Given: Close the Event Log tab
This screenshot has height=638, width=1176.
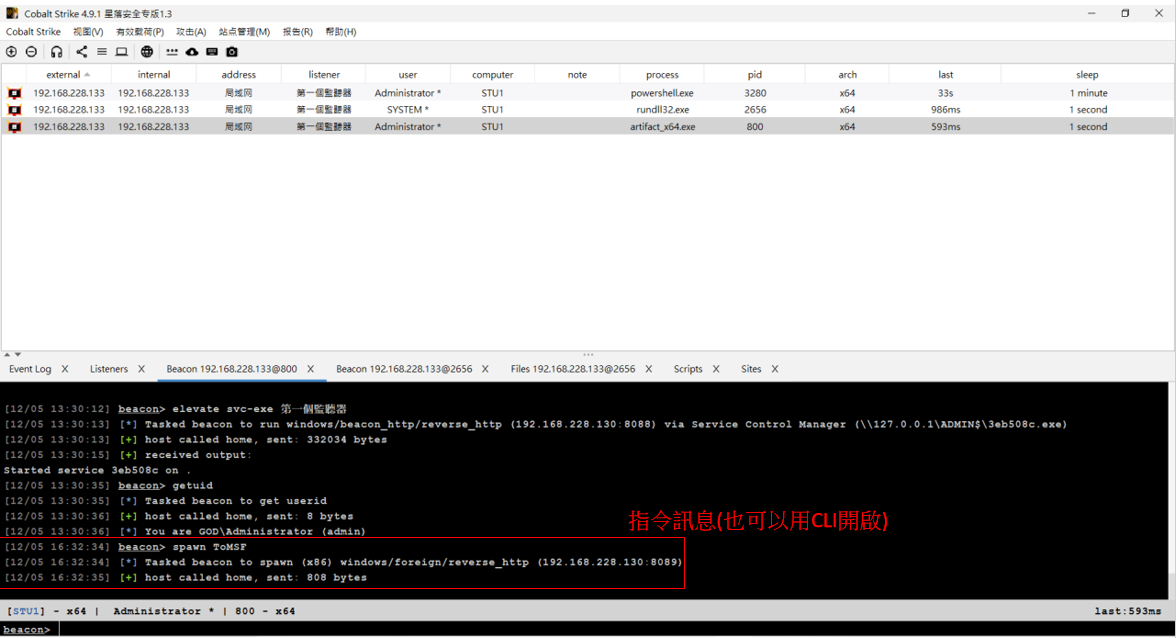Looking at the screenshot, I should (64, 369).
